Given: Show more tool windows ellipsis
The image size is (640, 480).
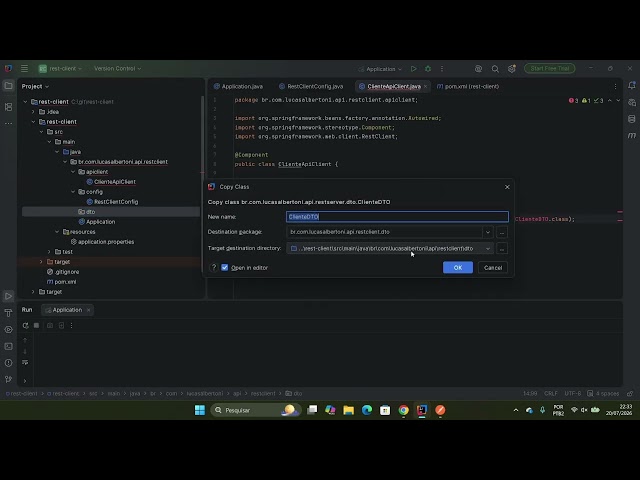Looking at the screenshot, I should 8,123.
